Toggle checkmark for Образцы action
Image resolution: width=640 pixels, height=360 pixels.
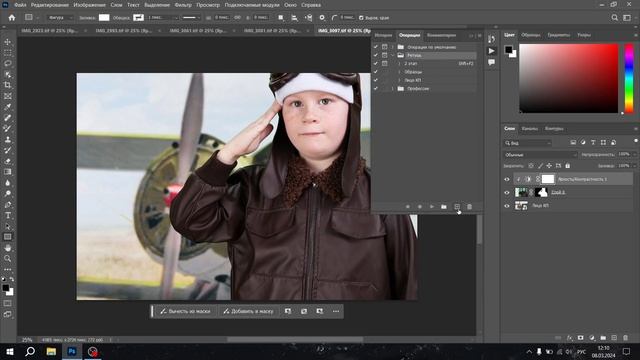tap(376, 72)
